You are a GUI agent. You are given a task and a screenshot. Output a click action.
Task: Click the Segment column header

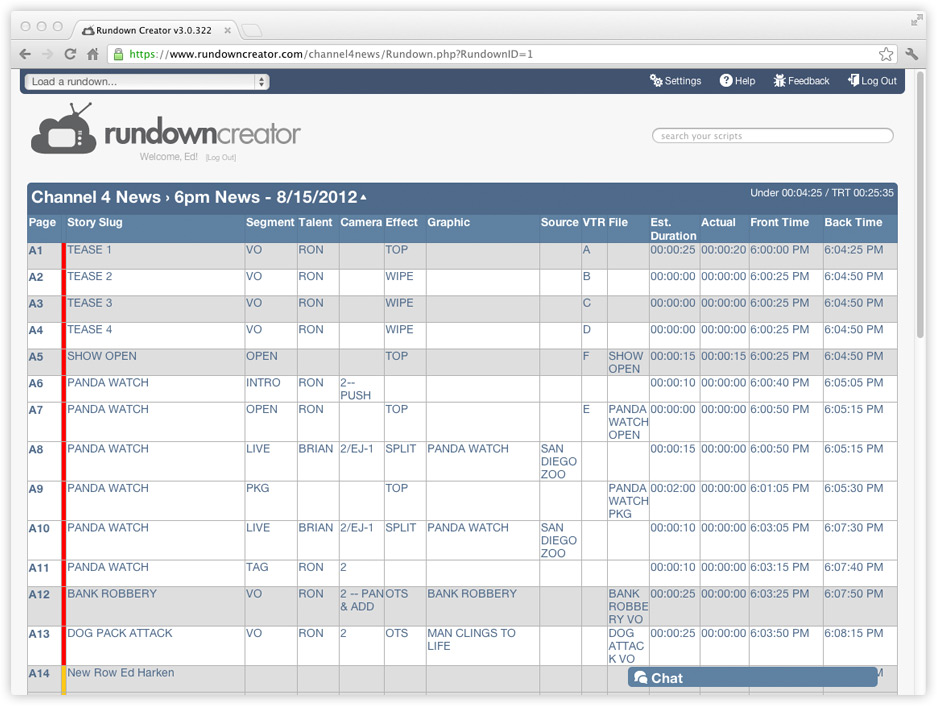(270, 222)
